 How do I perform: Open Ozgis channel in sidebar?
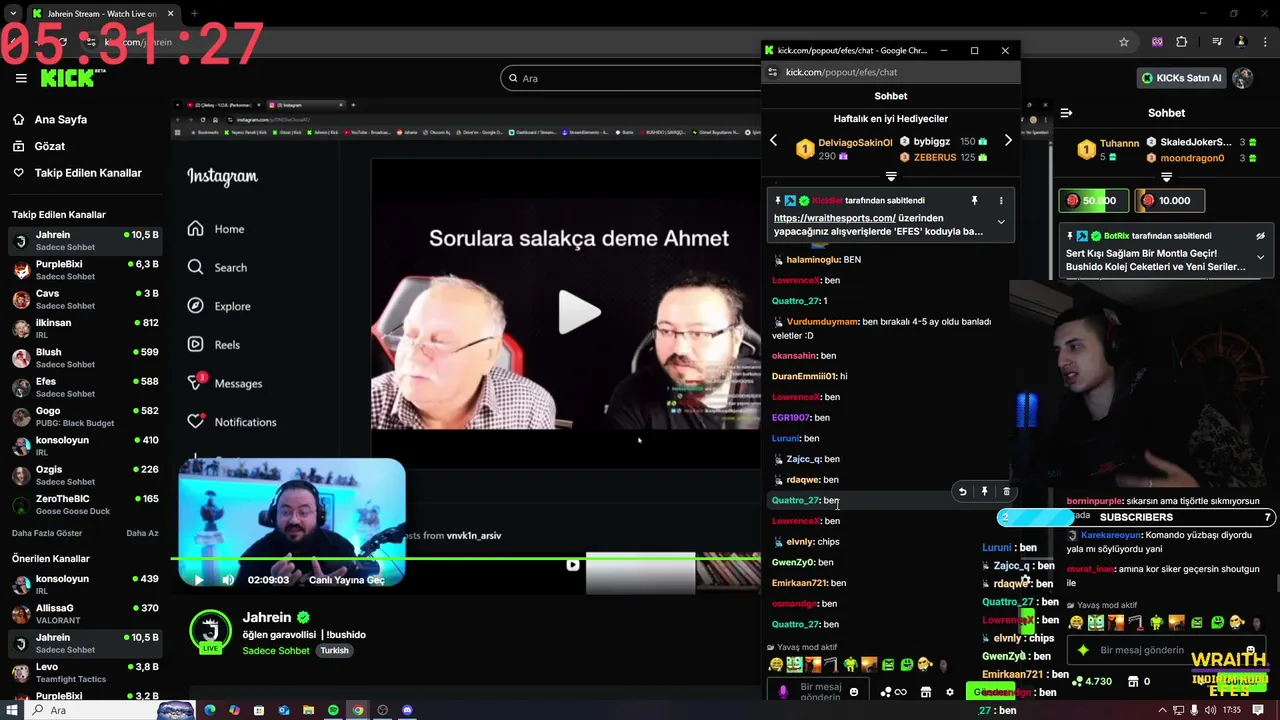(84, 475)
